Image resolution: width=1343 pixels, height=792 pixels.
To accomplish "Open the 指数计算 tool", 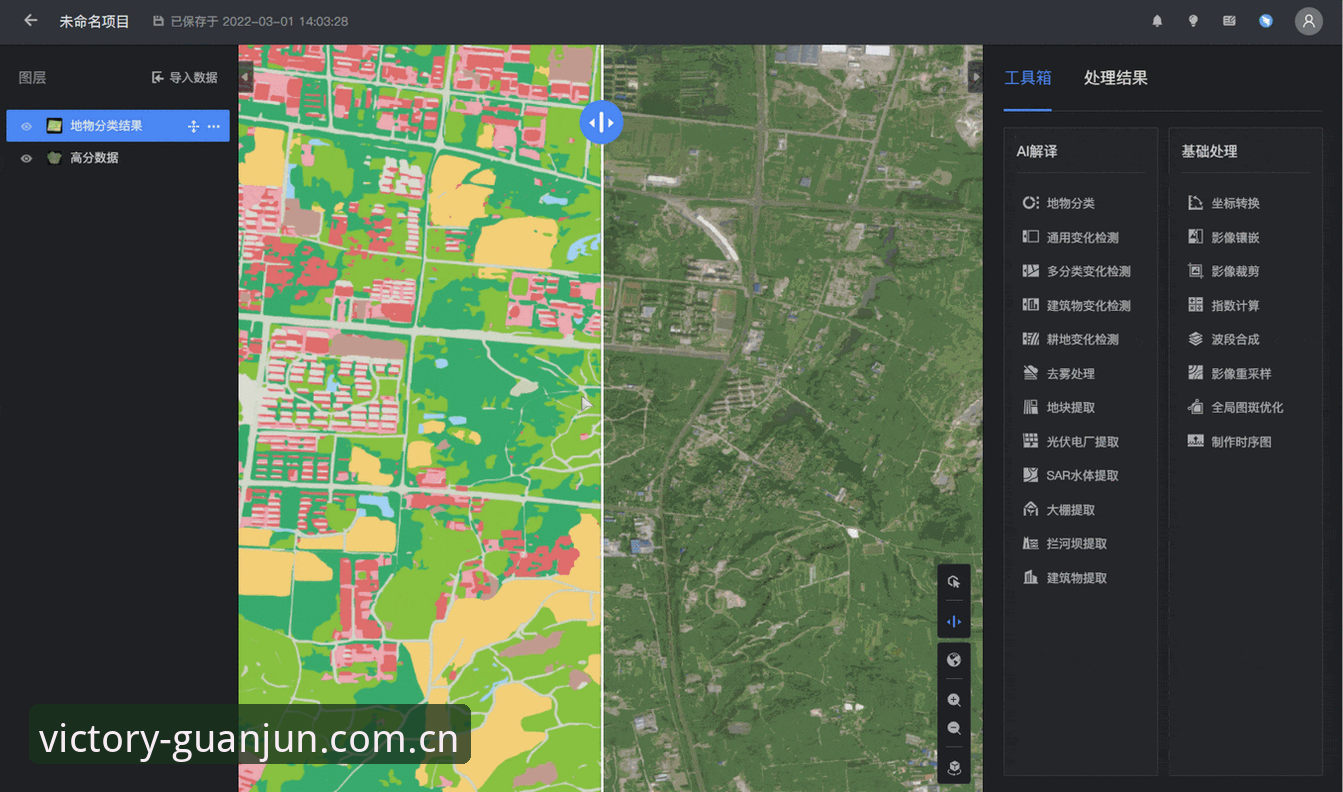I will 1224,305.
